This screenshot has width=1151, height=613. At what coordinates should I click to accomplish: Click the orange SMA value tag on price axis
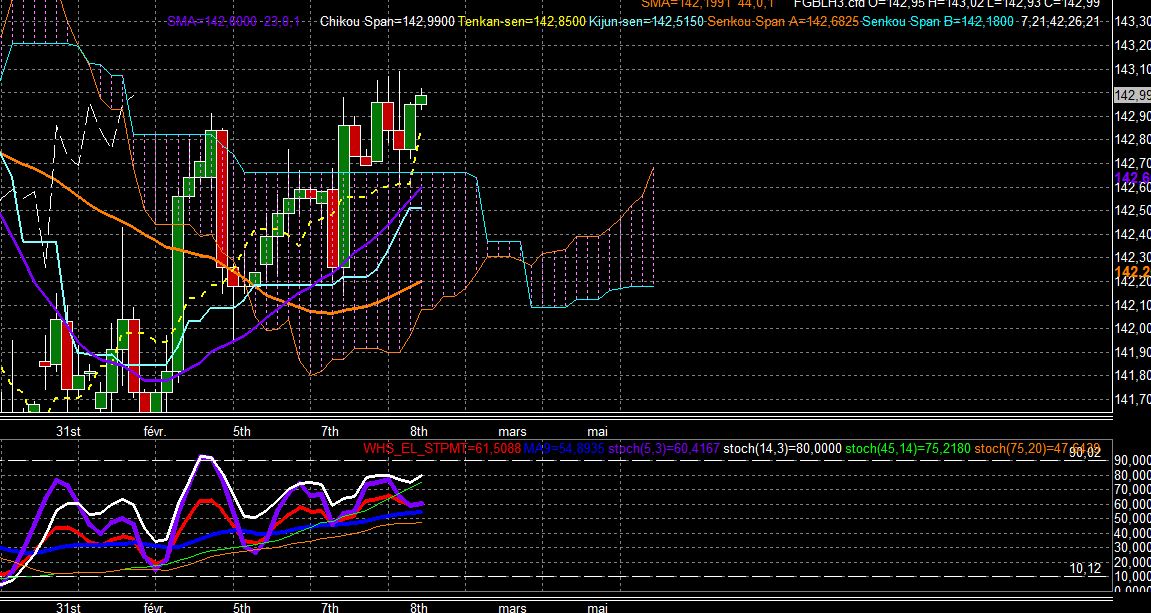[1133, 272]
